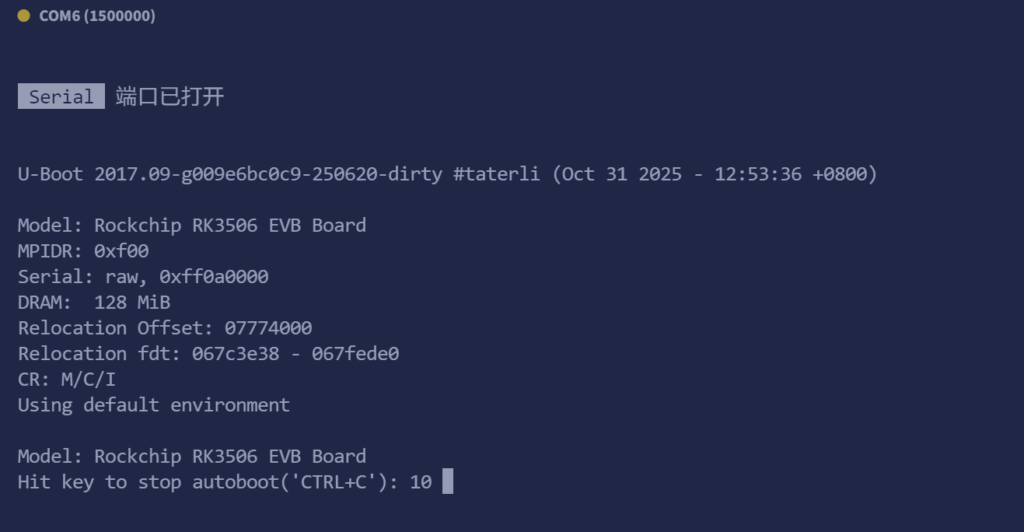Click the #taterli build tag
Image resolution: width=1024 pixels, height=532 pixels.
[497, 174]
